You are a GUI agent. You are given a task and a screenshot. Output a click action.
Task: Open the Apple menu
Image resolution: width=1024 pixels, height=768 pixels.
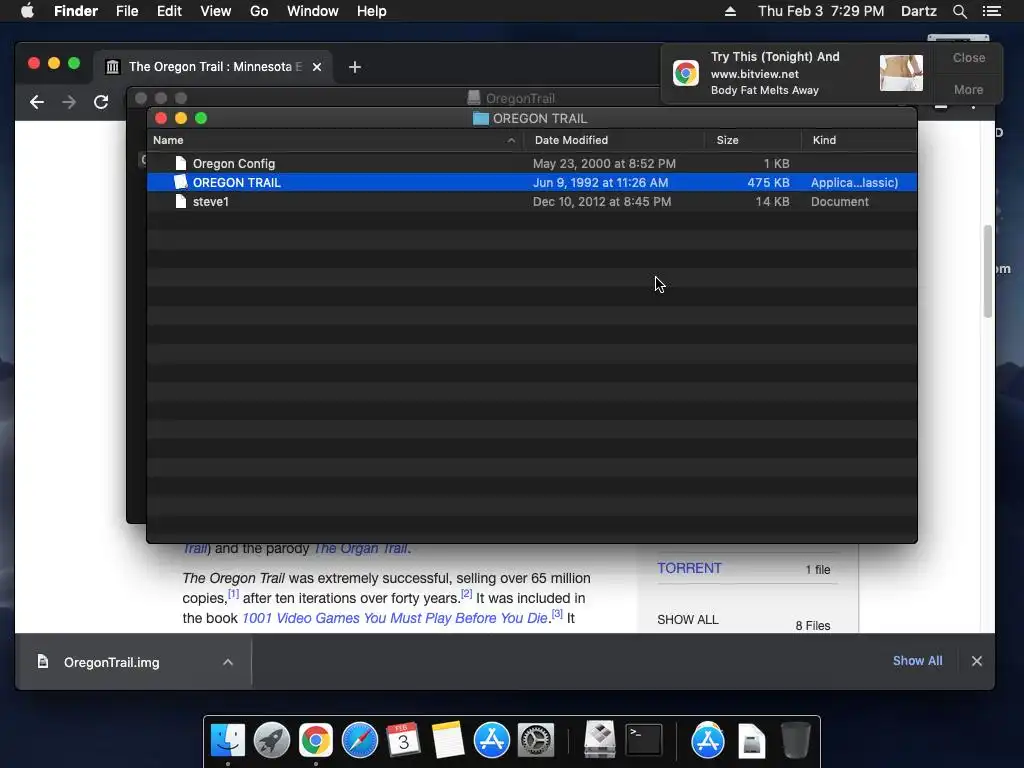pos(27,11)
